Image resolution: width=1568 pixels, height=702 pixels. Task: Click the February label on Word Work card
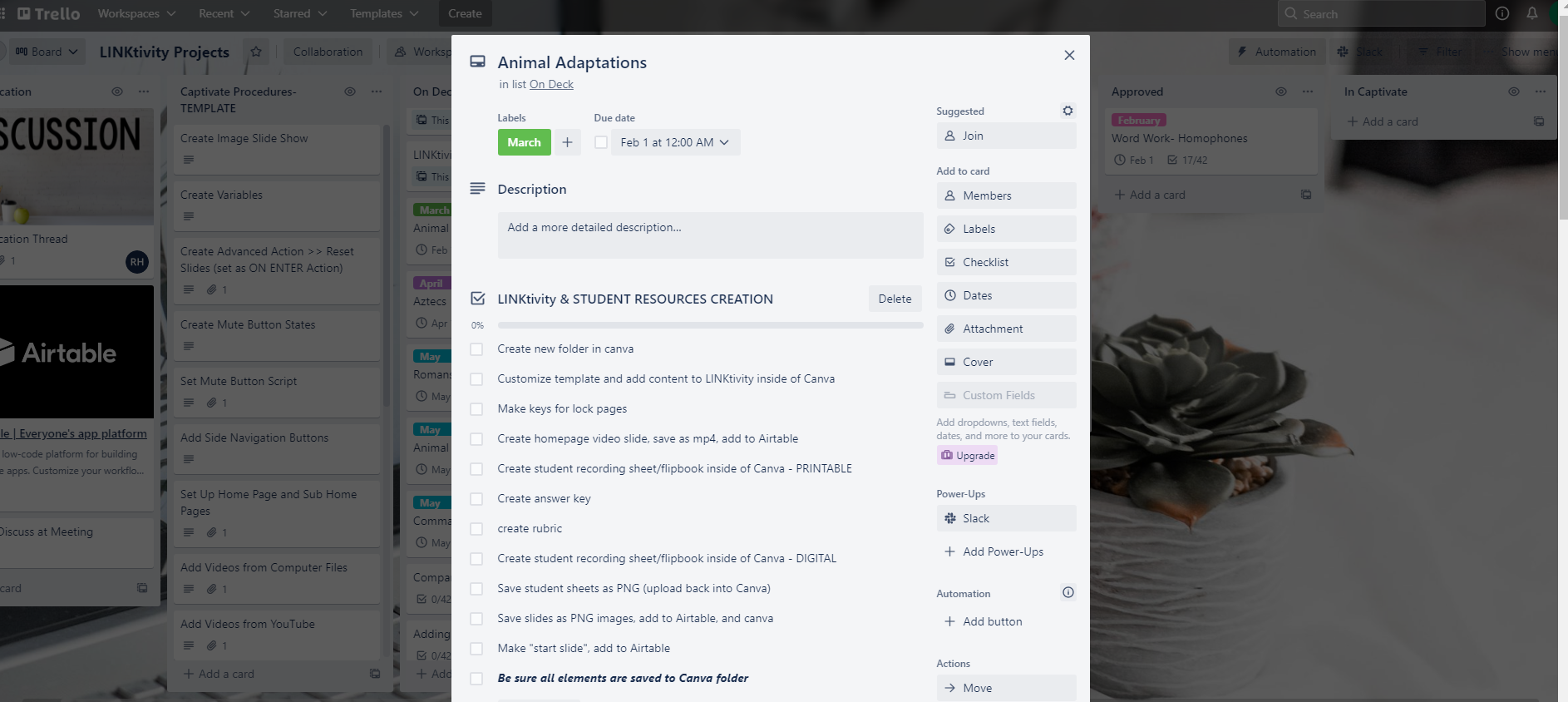pos(1138,120)
